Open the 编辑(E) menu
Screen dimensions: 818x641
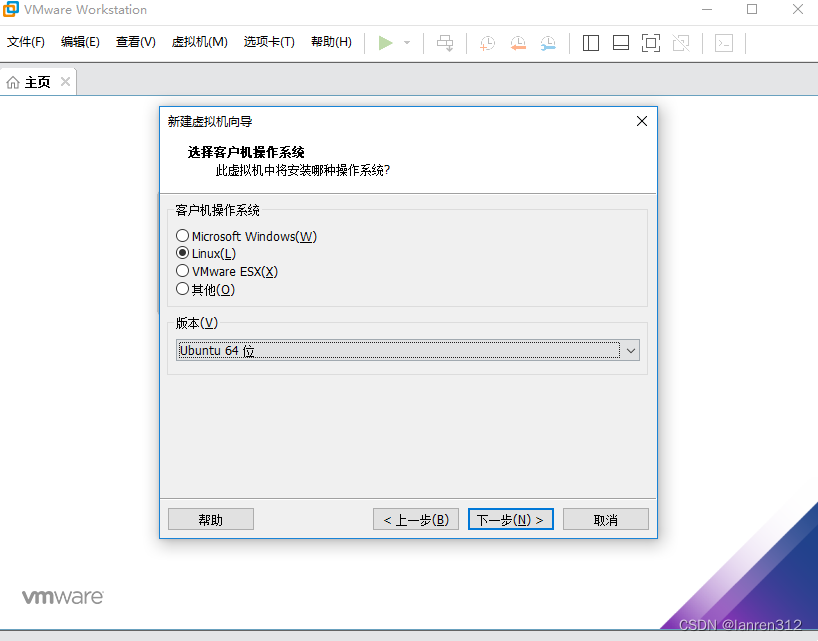point(80,42)
